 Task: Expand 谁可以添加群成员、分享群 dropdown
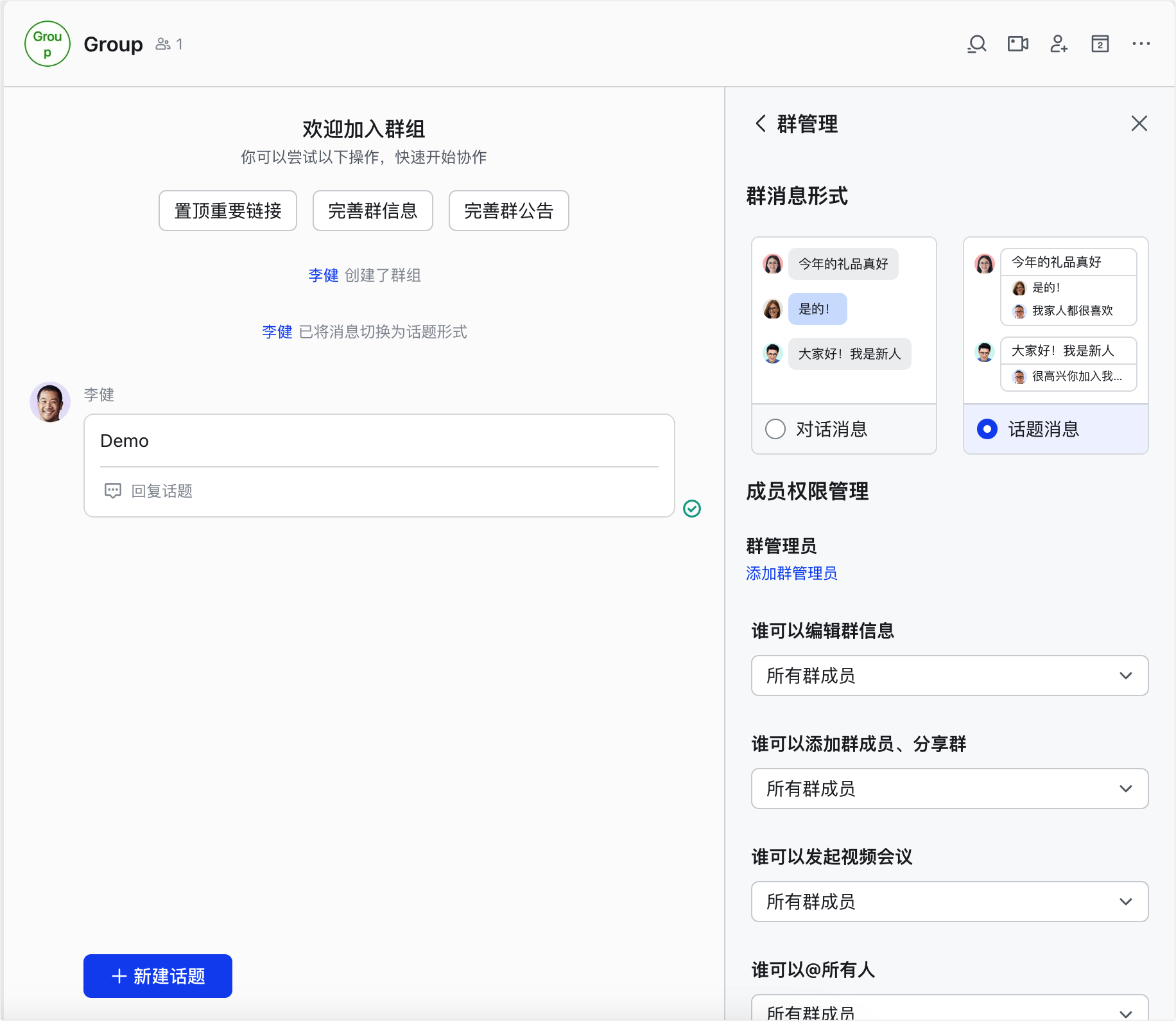click(x=950, y=789)
